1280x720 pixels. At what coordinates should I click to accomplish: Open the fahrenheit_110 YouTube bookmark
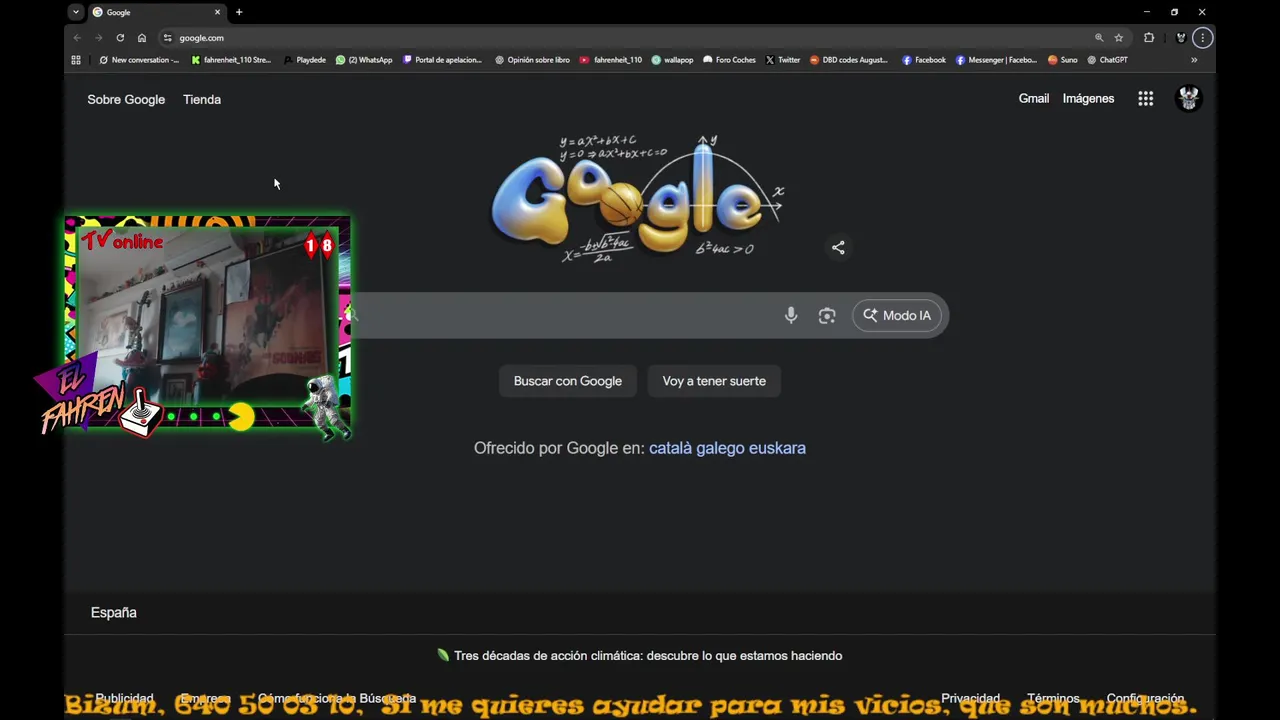(611, 60)
